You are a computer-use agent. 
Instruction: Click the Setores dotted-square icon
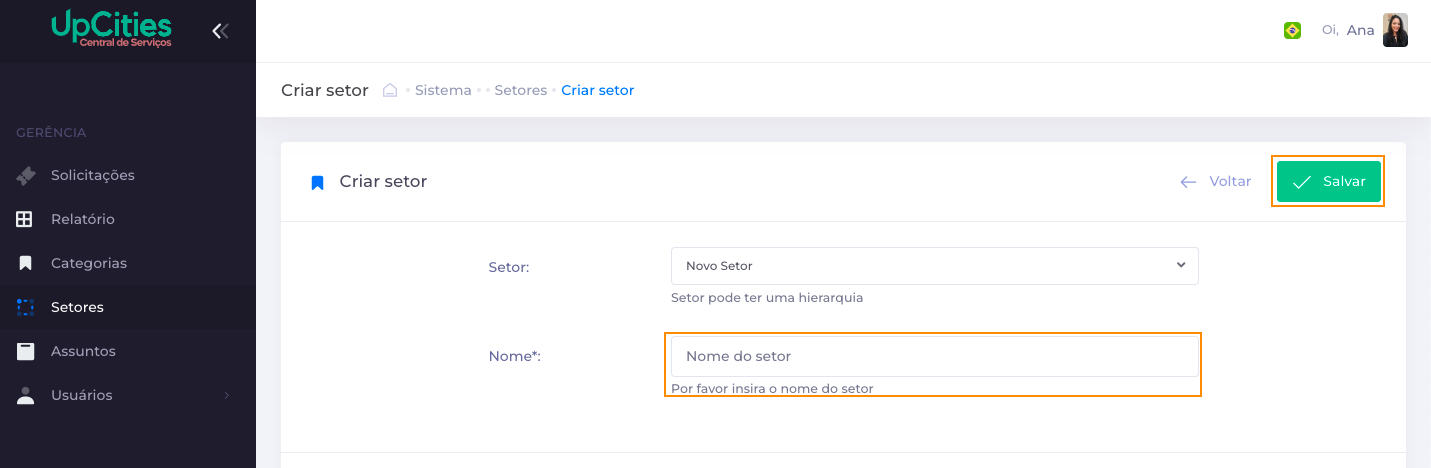pos(25,307)
